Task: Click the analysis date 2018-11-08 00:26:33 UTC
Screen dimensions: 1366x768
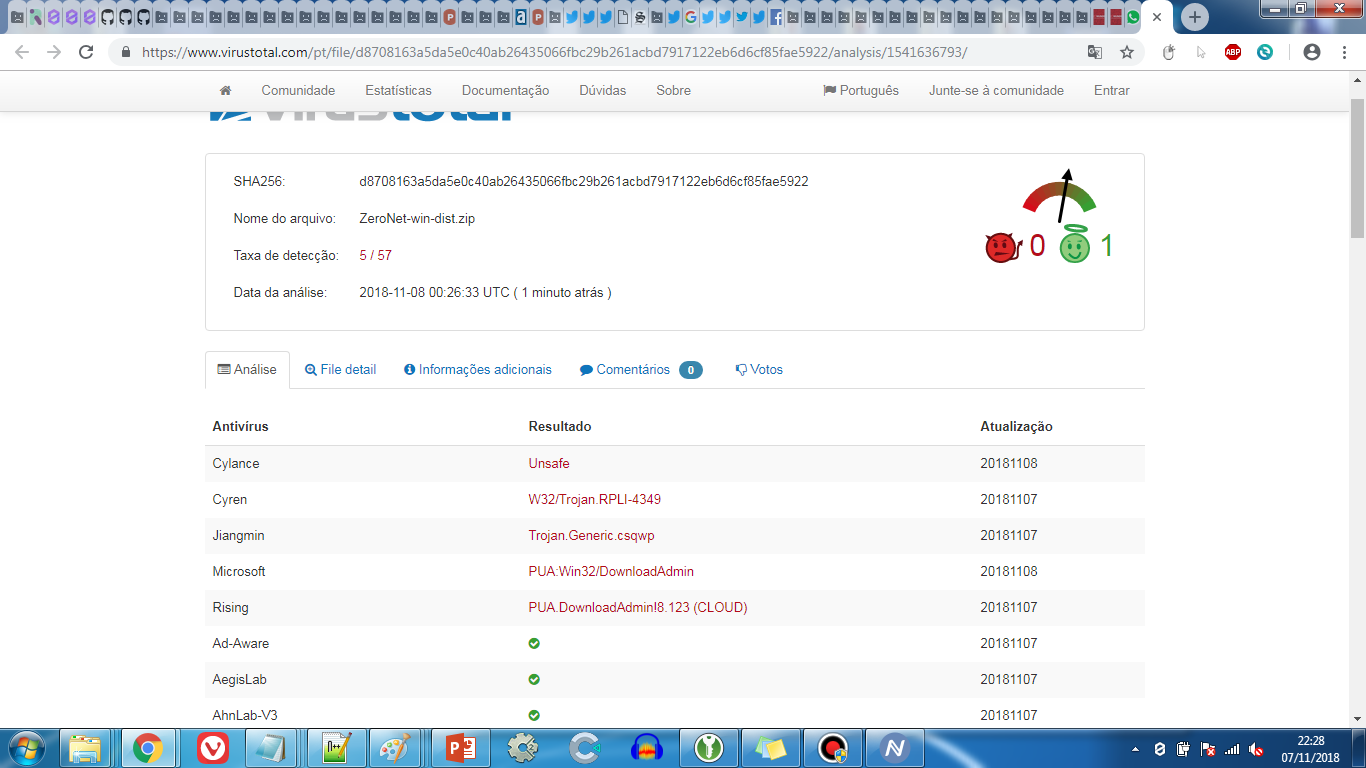Action: pos(435,292)
